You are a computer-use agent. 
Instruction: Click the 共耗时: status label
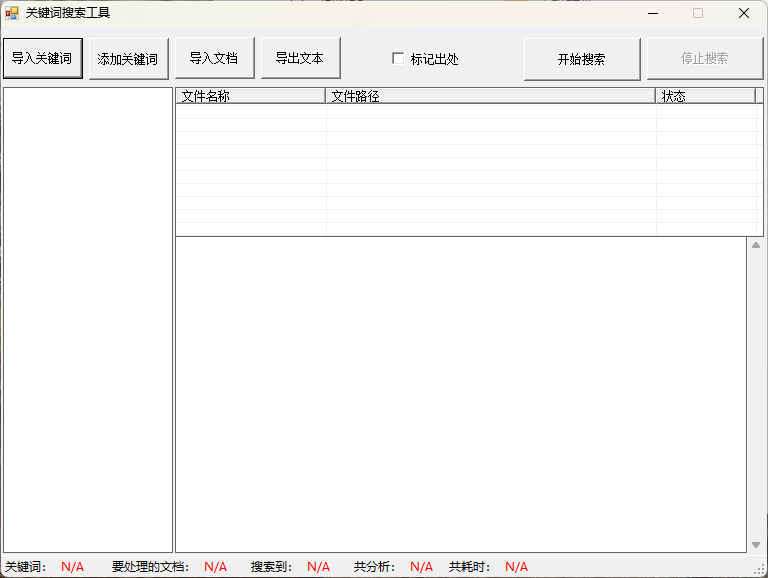click(x=469, y=567)
